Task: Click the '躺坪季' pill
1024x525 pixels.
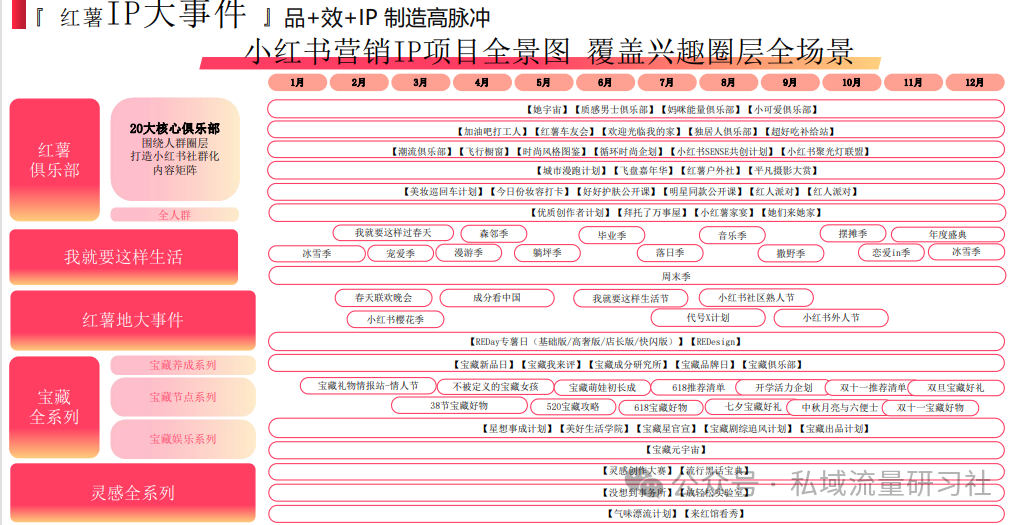Action: click(547, 252)
